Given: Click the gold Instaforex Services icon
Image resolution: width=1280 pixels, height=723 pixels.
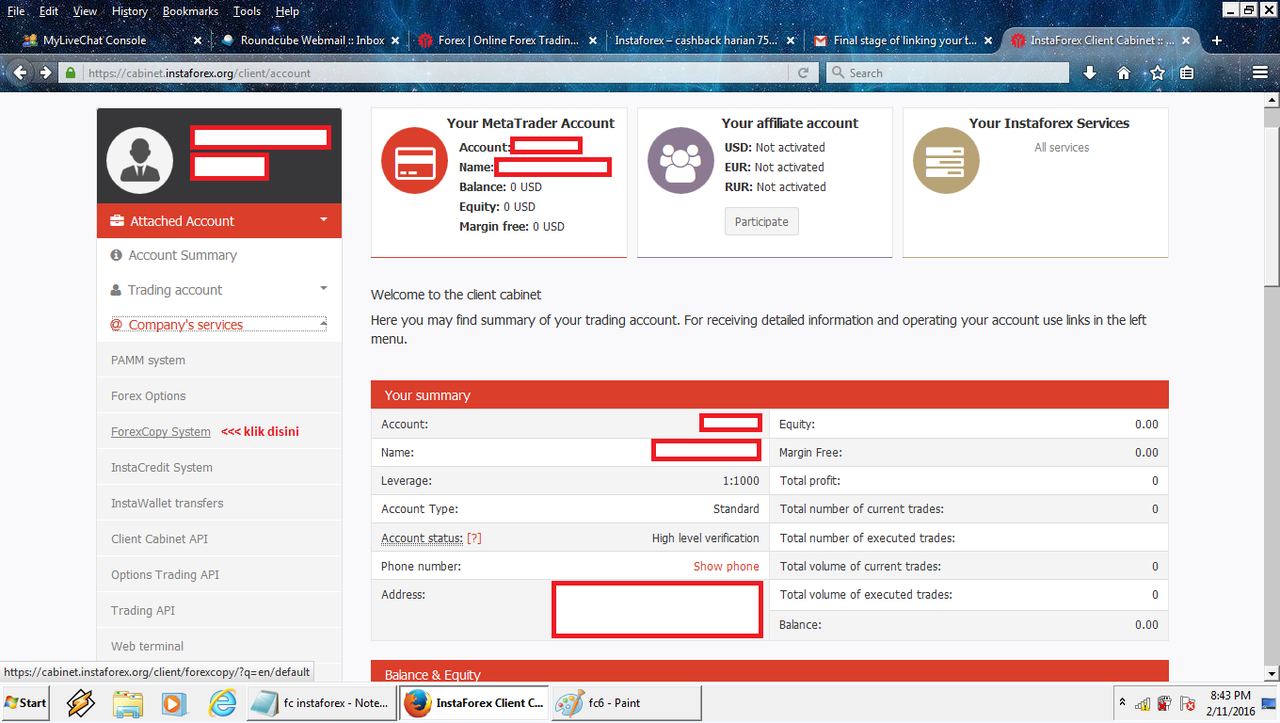Looking at the screenshot, I should click(946, 161).
